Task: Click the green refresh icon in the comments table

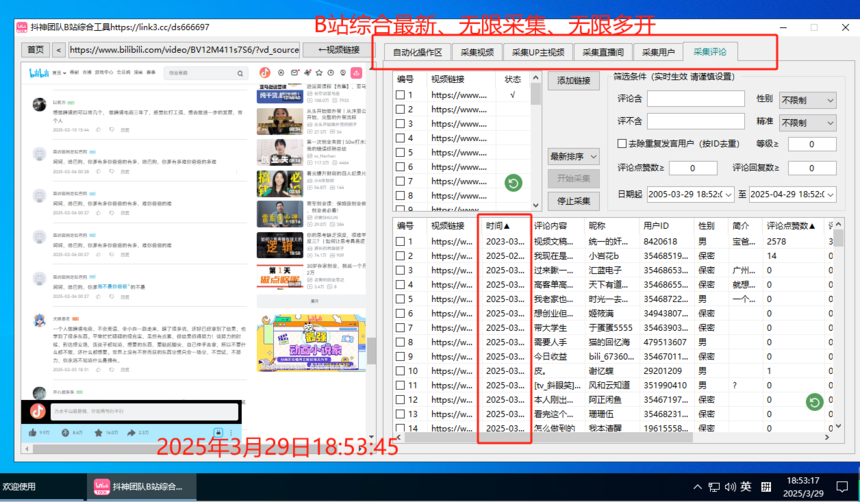Action: [x=814, y=402]
